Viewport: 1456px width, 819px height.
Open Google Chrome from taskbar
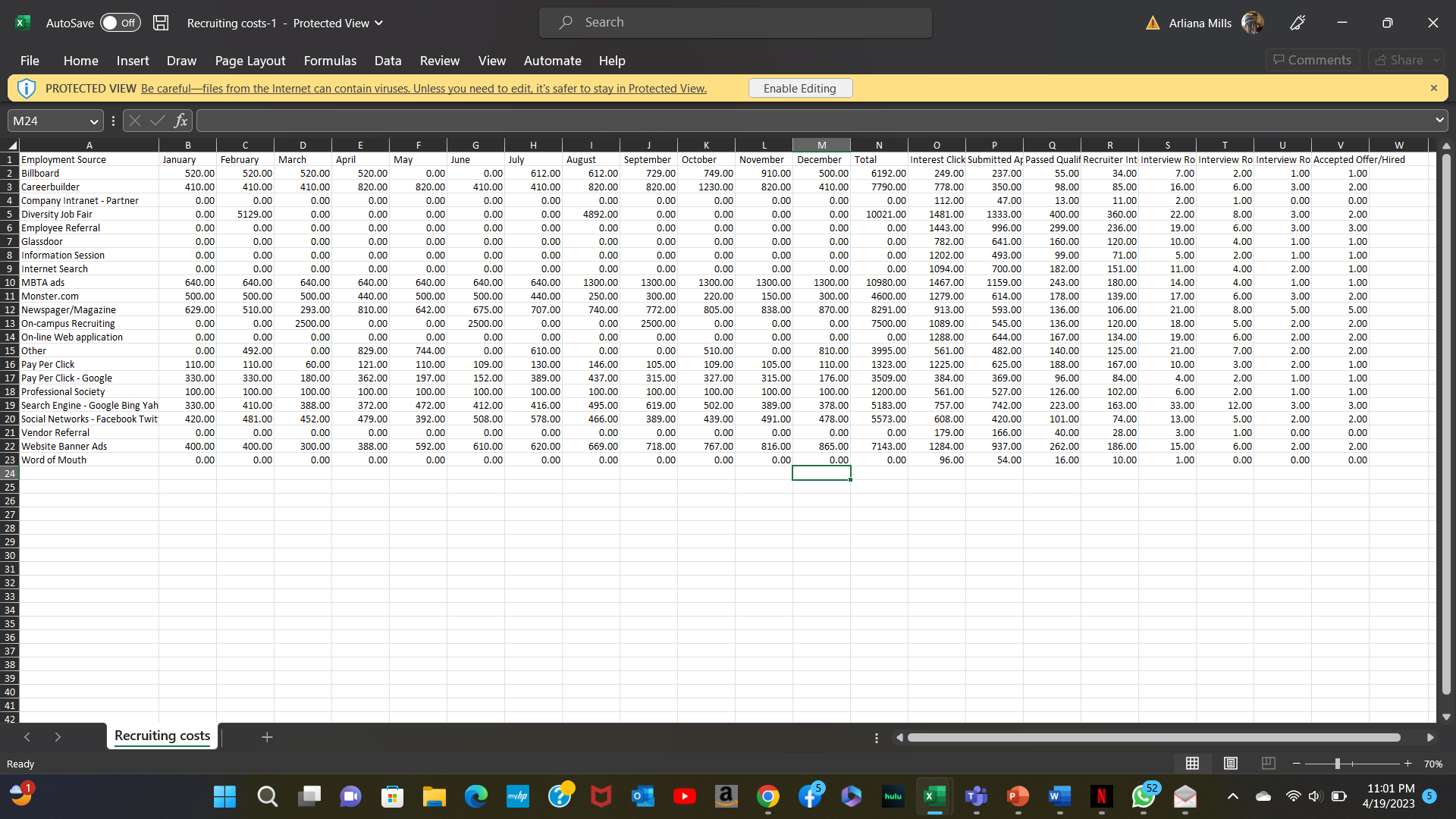coord(768,796)
